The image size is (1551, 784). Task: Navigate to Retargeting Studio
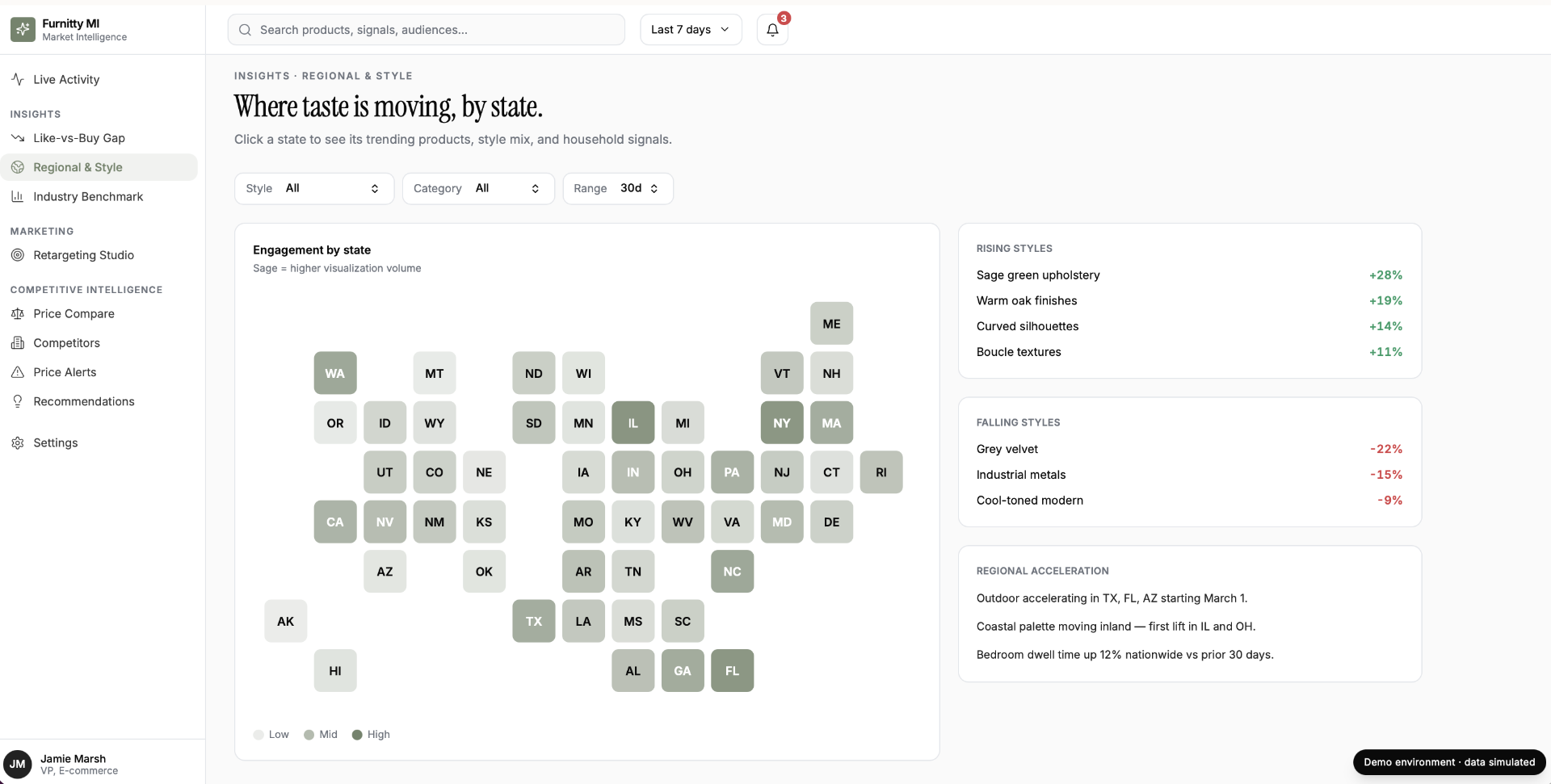99,255
